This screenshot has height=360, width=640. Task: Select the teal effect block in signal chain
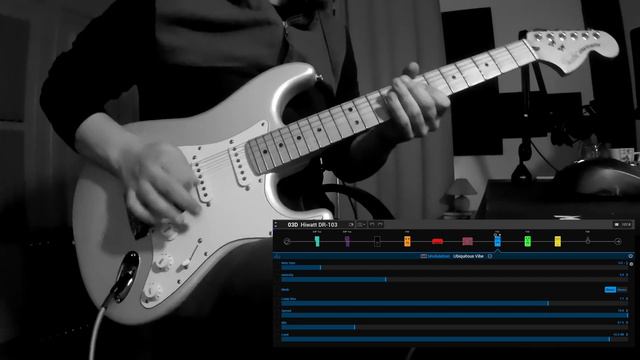pos(317,242)
